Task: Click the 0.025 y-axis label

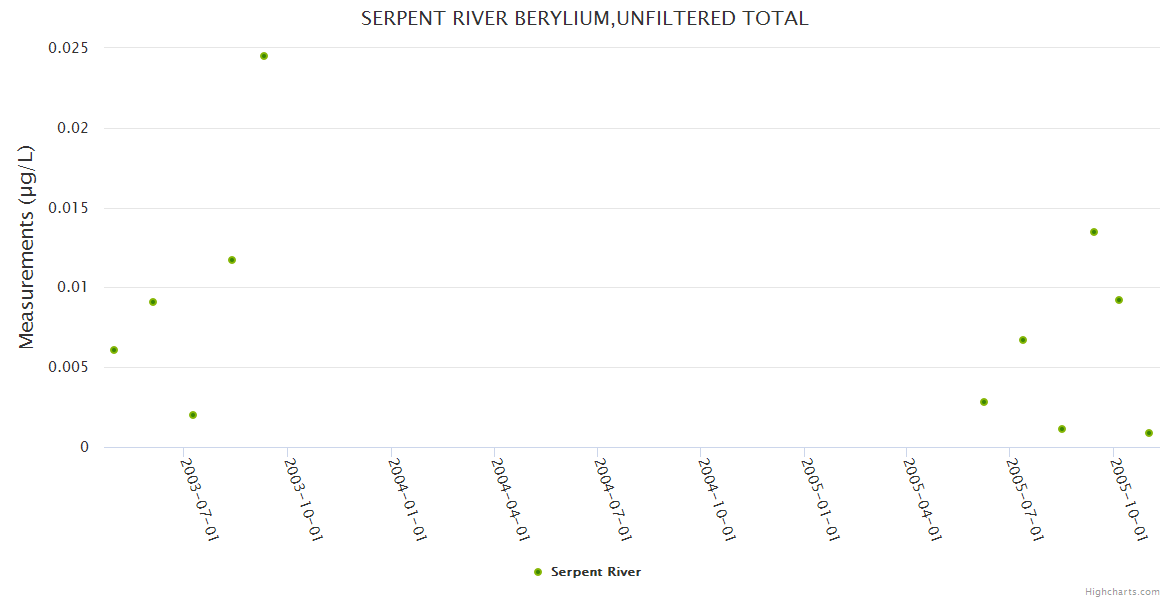Action: click(x=68, y=48)
